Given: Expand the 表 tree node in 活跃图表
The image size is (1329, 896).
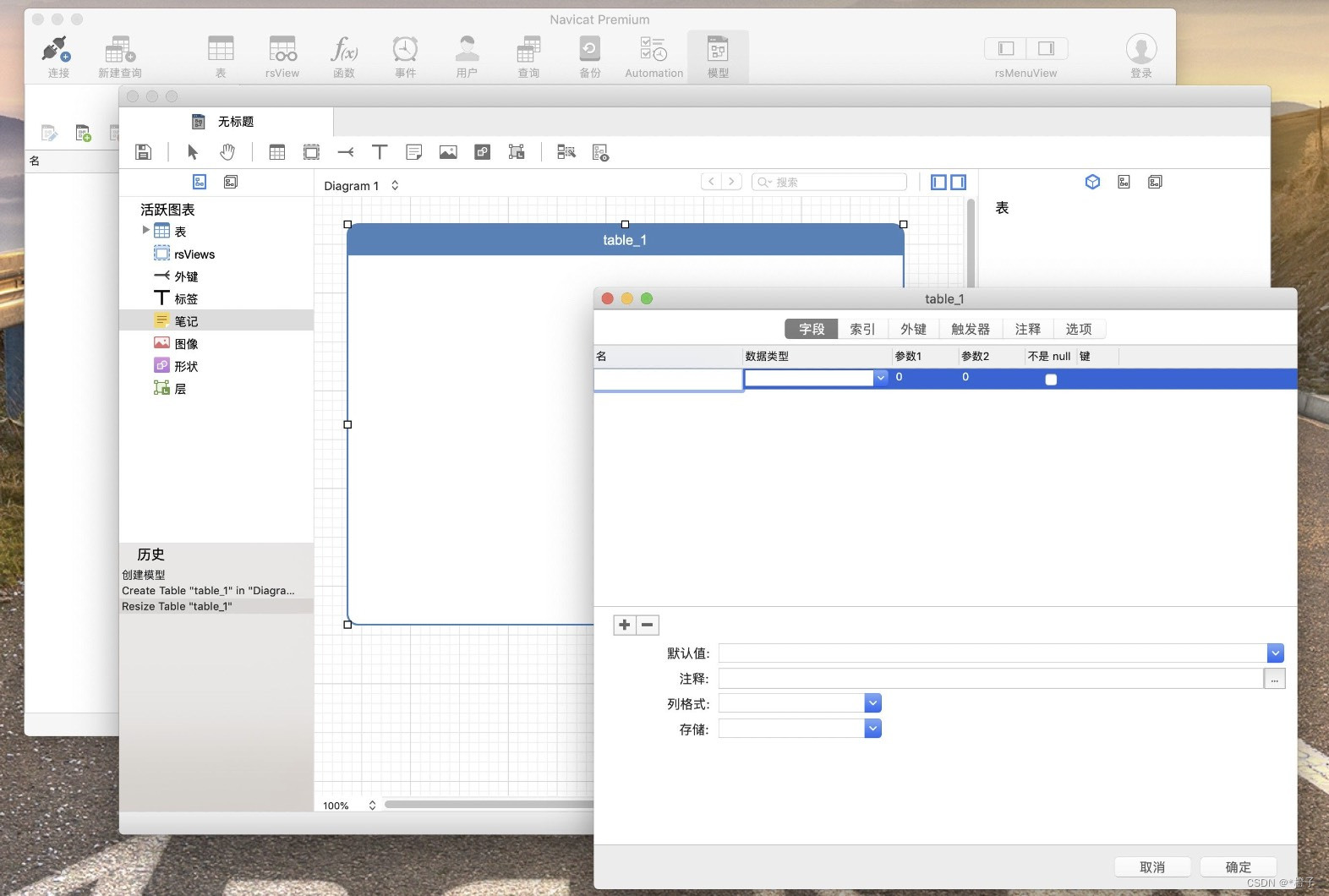Looking at the screenshot, I should [x=145, y=230].
